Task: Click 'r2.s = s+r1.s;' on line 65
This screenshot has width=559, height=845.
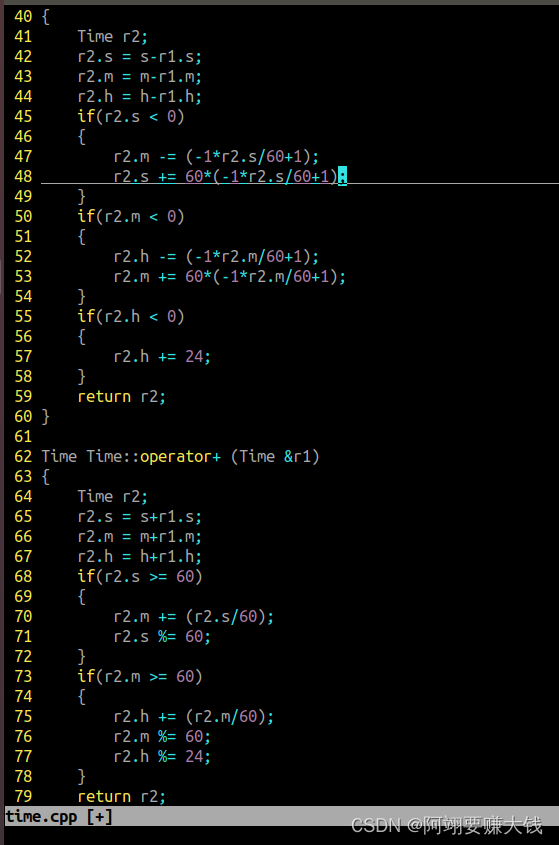Action: click(139, 517)
